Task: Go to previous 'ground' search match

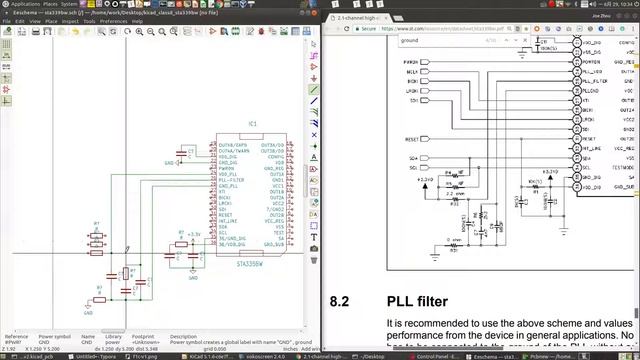Action: (506, 40)
